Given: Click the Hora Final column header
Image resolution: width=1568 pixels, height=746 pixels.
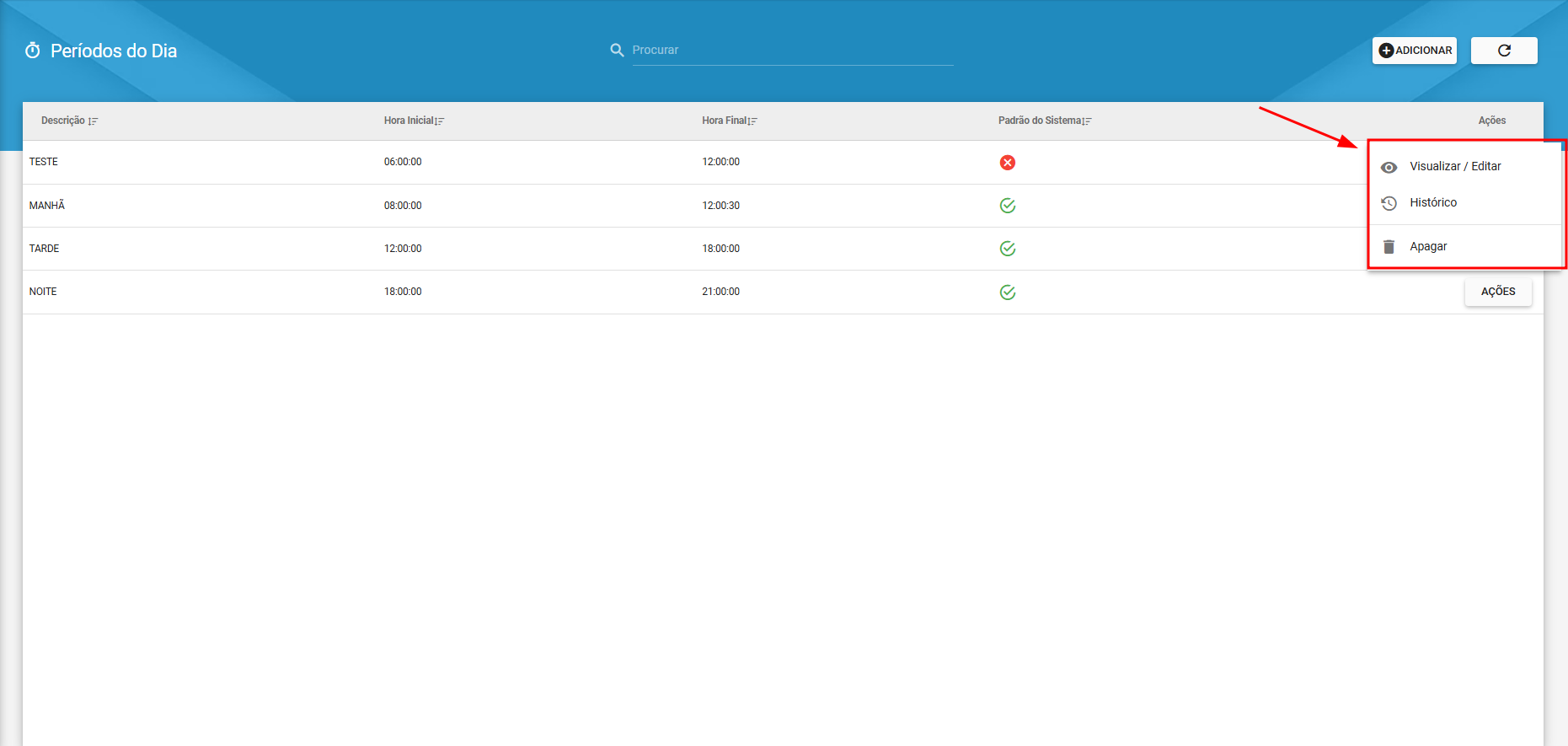Looking at the screenshot, I should [725, 121].
